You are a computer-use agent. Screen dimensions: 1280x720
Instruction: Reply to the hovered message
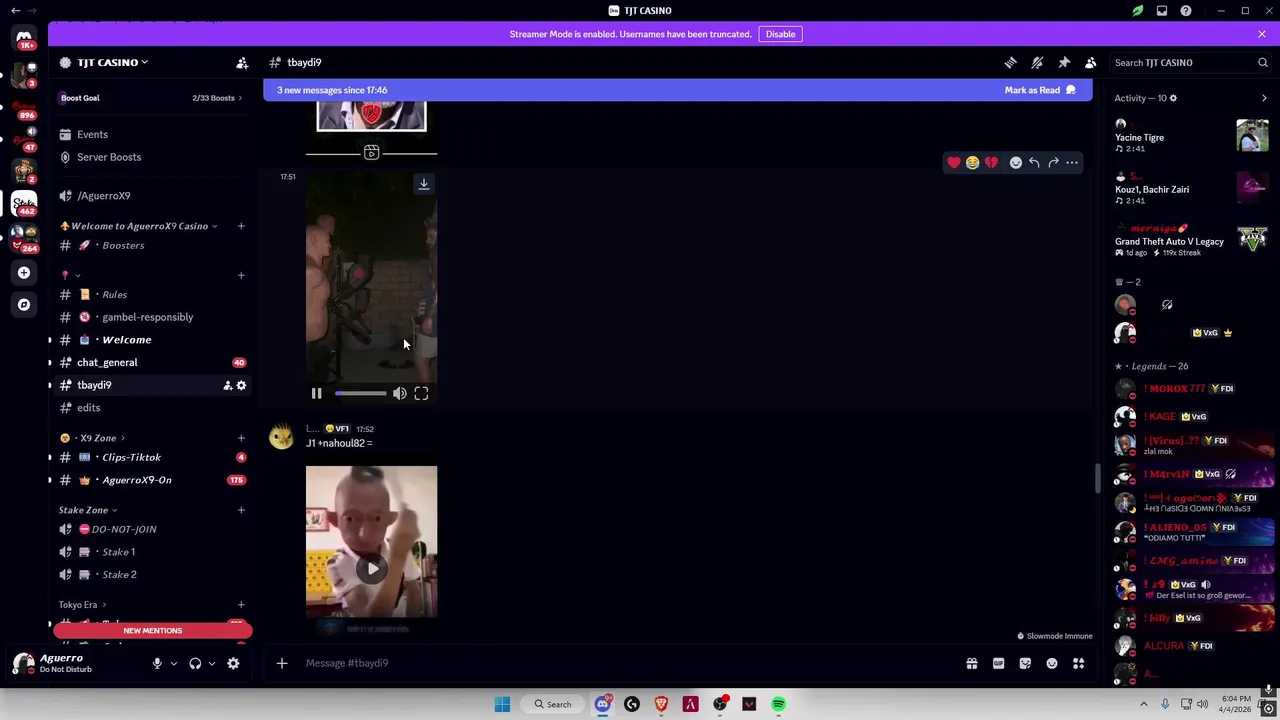point(1034,162)
